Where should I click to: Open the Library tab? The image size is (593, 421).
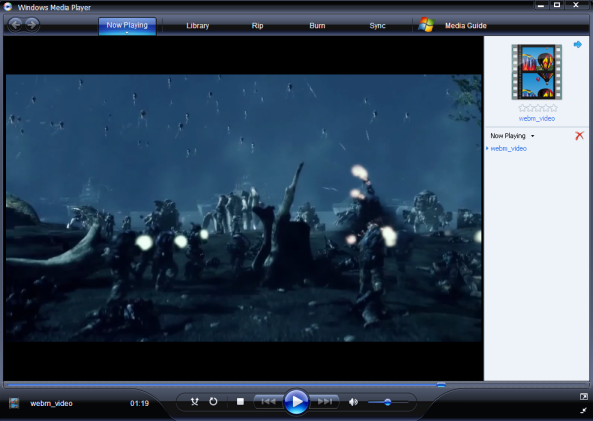[x=197, y=26]
